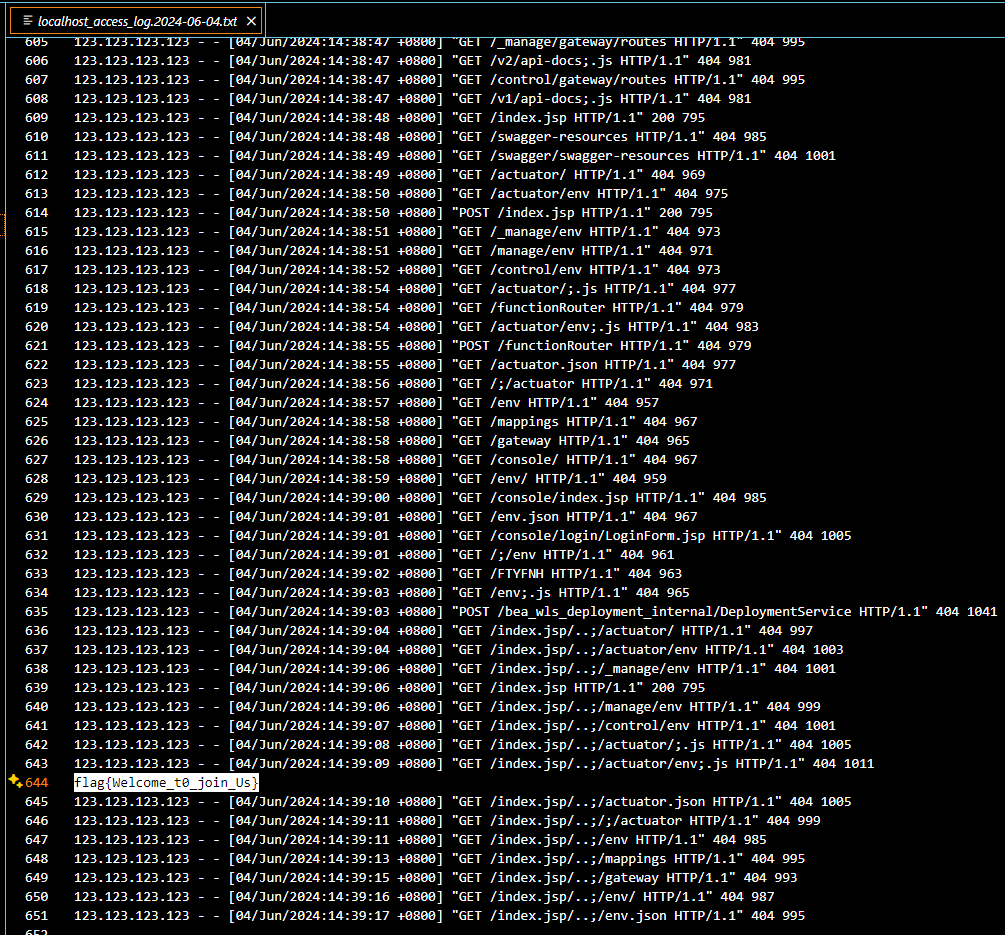
Task: Click the text file icon on the tab
Action: [27, 20]
